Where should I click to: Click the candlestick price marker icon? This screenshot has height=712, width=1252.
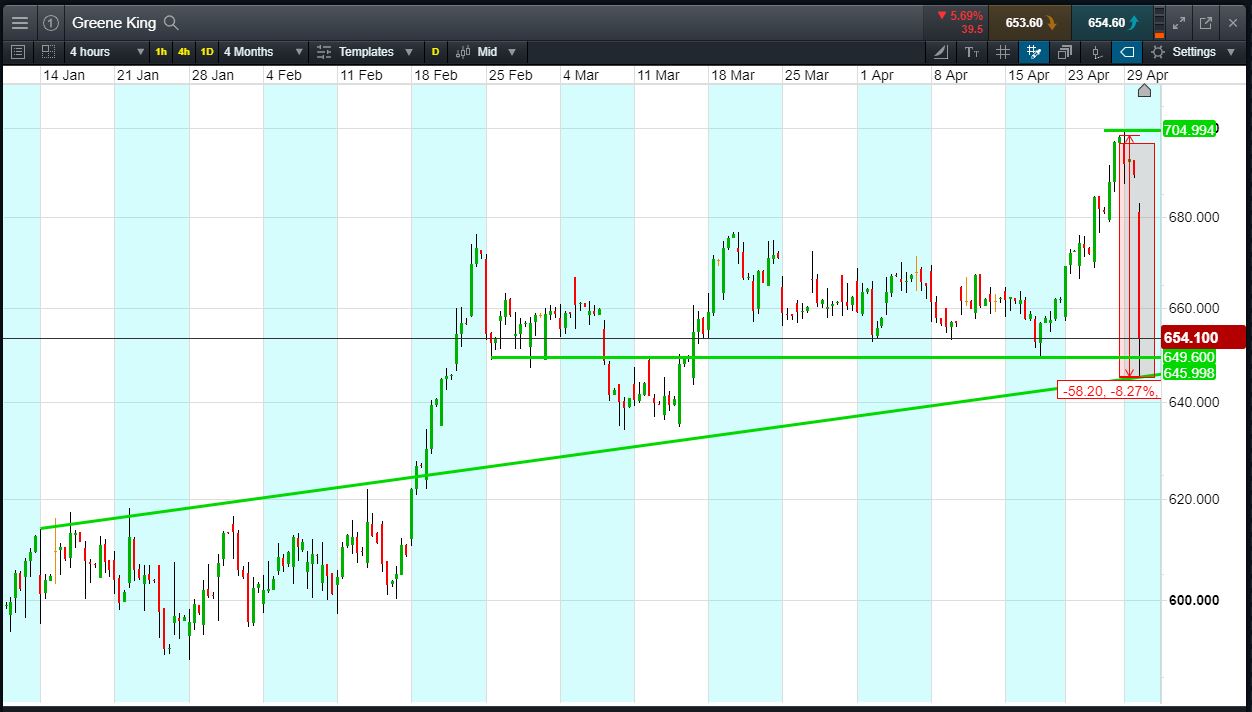(1097, 52)
